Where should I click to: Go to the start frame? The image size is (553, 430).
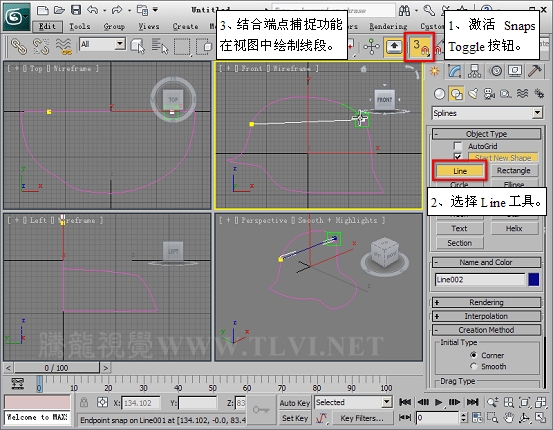point(405,402)
